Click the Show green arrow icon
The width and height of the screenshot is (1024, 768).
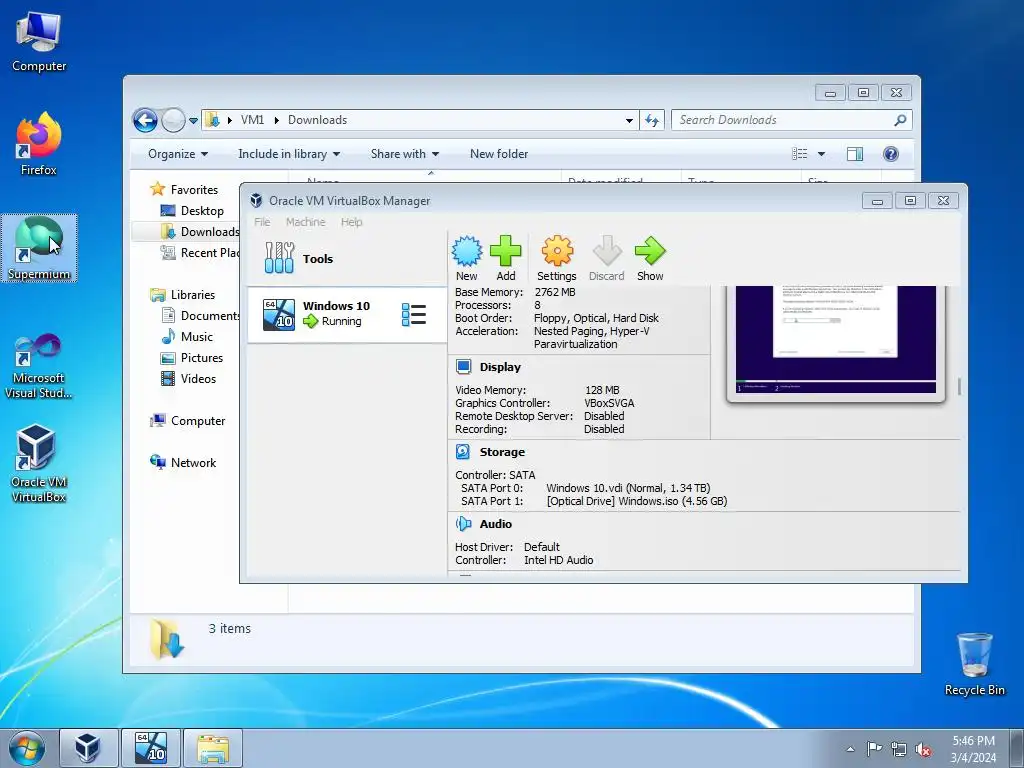[x=650, y=251]
